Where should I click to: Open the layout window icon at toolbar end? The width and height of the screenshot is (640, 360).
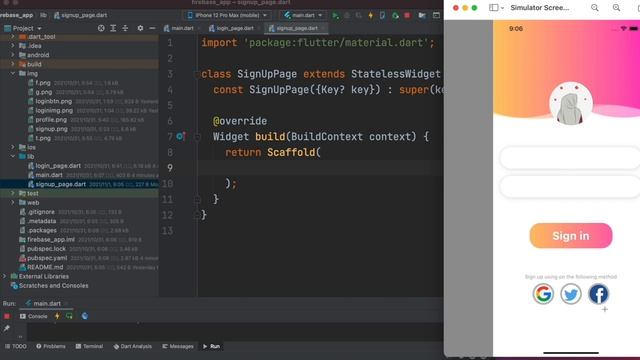point(436,16)
